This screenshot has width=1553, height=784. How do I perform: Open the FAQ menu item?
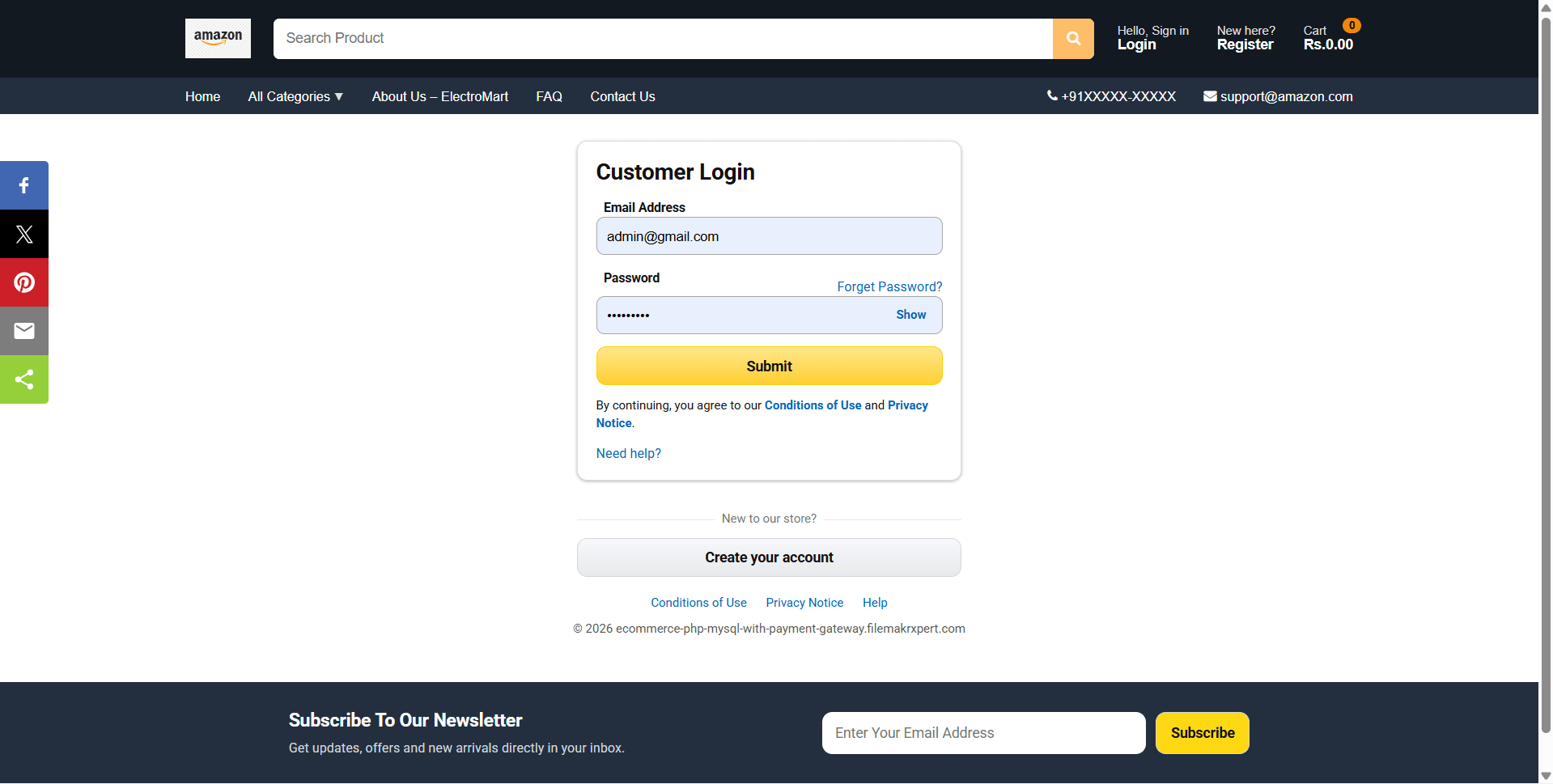549,96
